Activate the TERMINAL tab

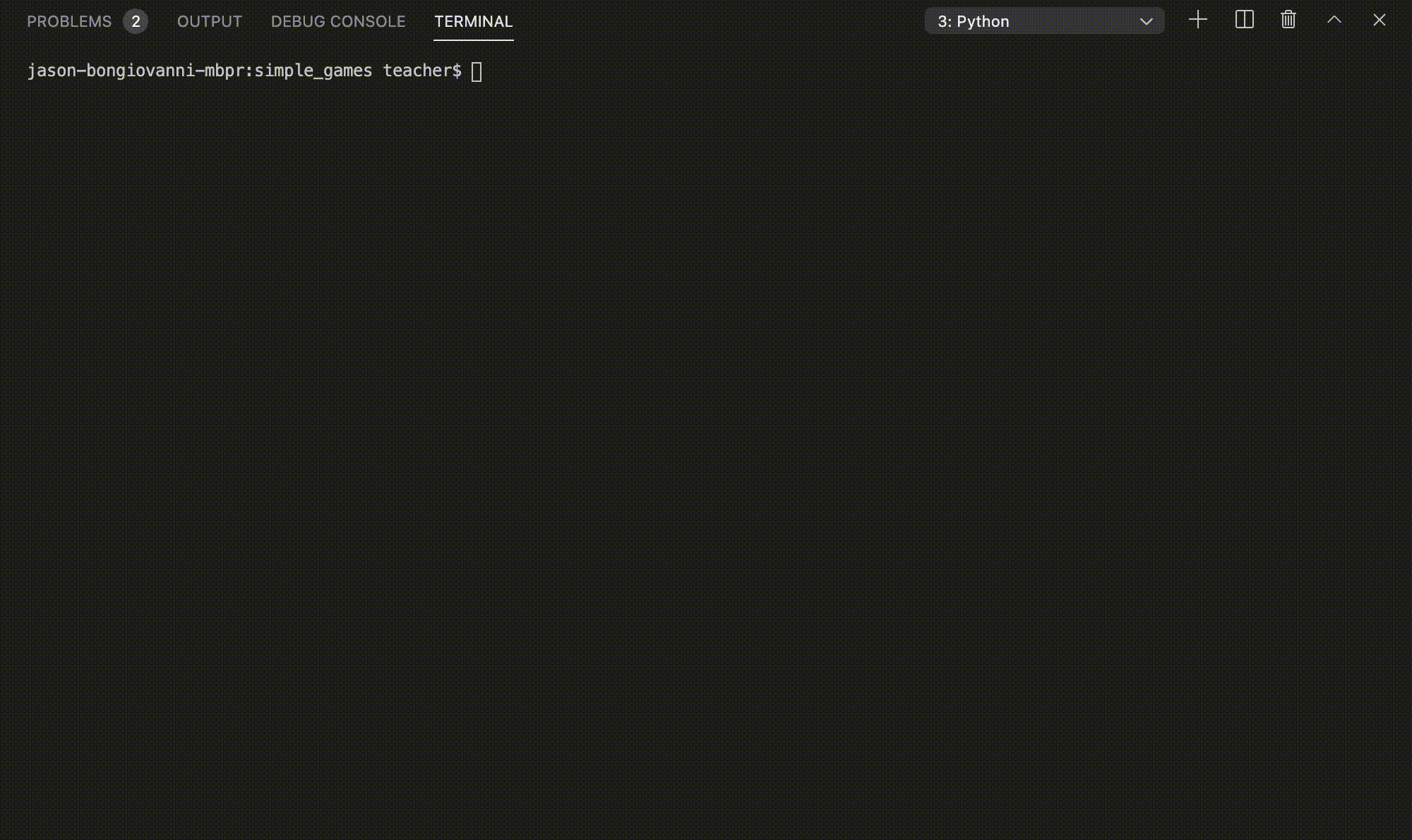pyautogui.click(x=473, y=20)
